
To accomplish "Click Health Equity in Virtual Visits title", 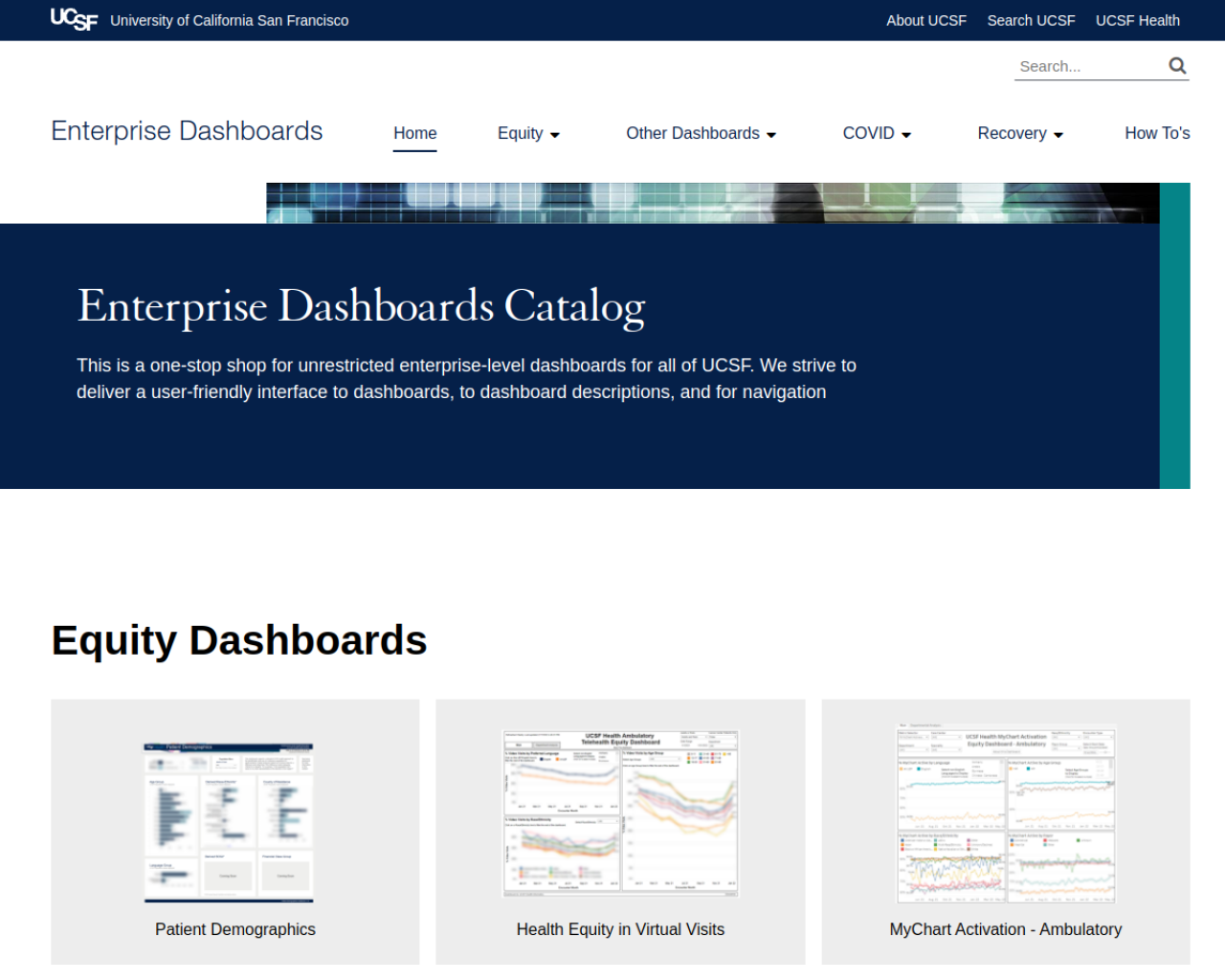I will [620, 929].
